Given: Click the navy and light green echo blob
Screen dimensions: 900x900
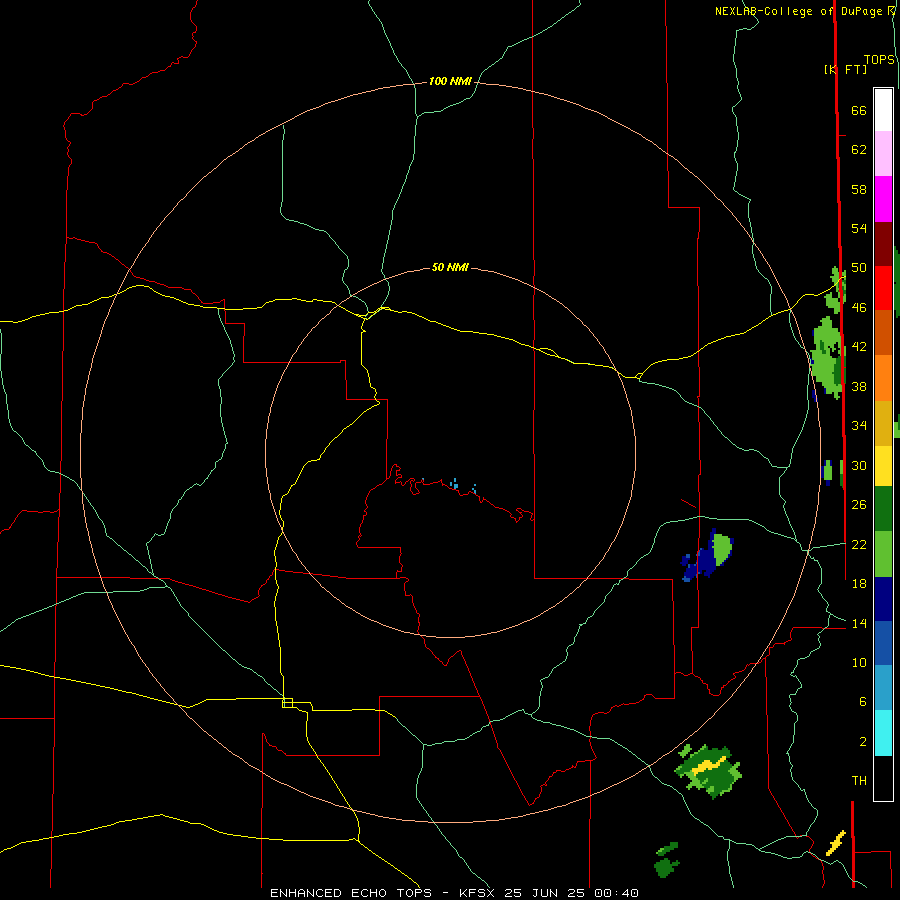Looking at the screenshot, I should click(x=707, y=555).
